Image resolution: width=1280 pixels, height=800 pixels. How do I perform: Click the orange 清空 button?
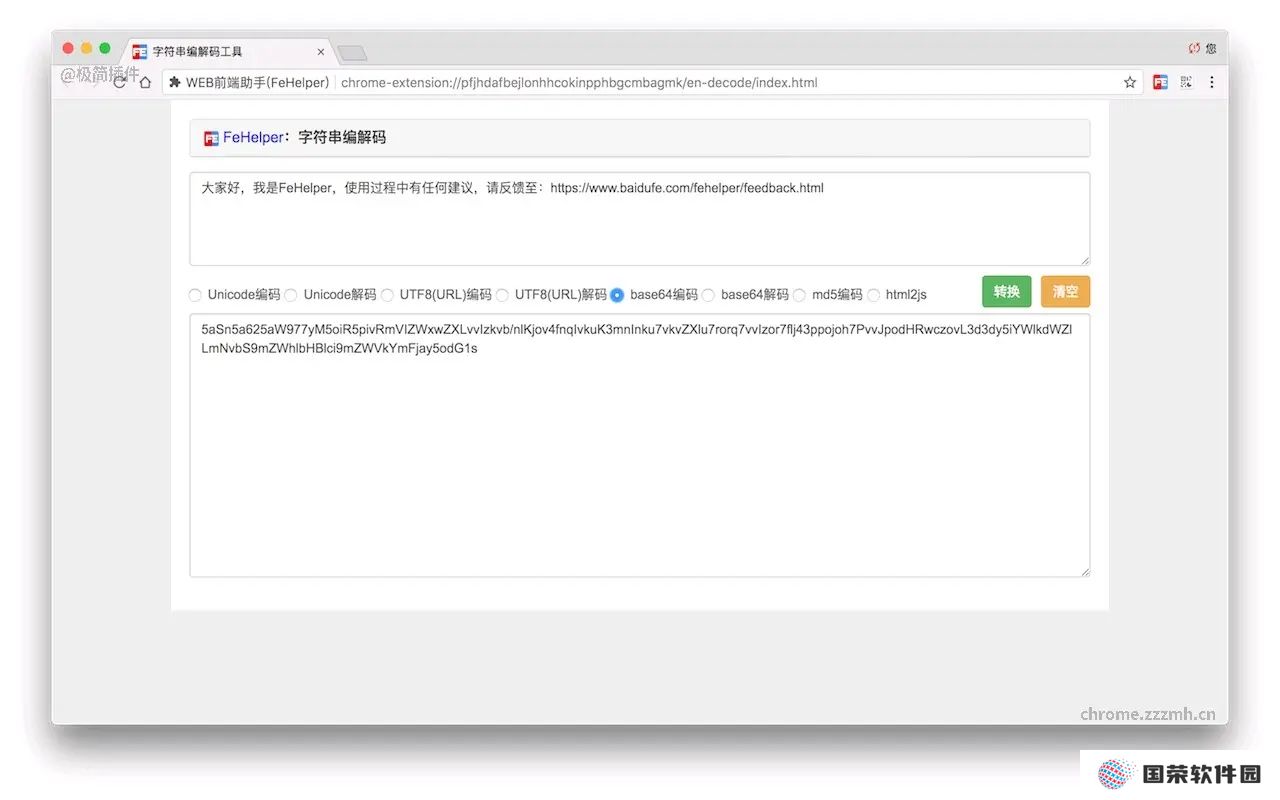click(1065, 291)
